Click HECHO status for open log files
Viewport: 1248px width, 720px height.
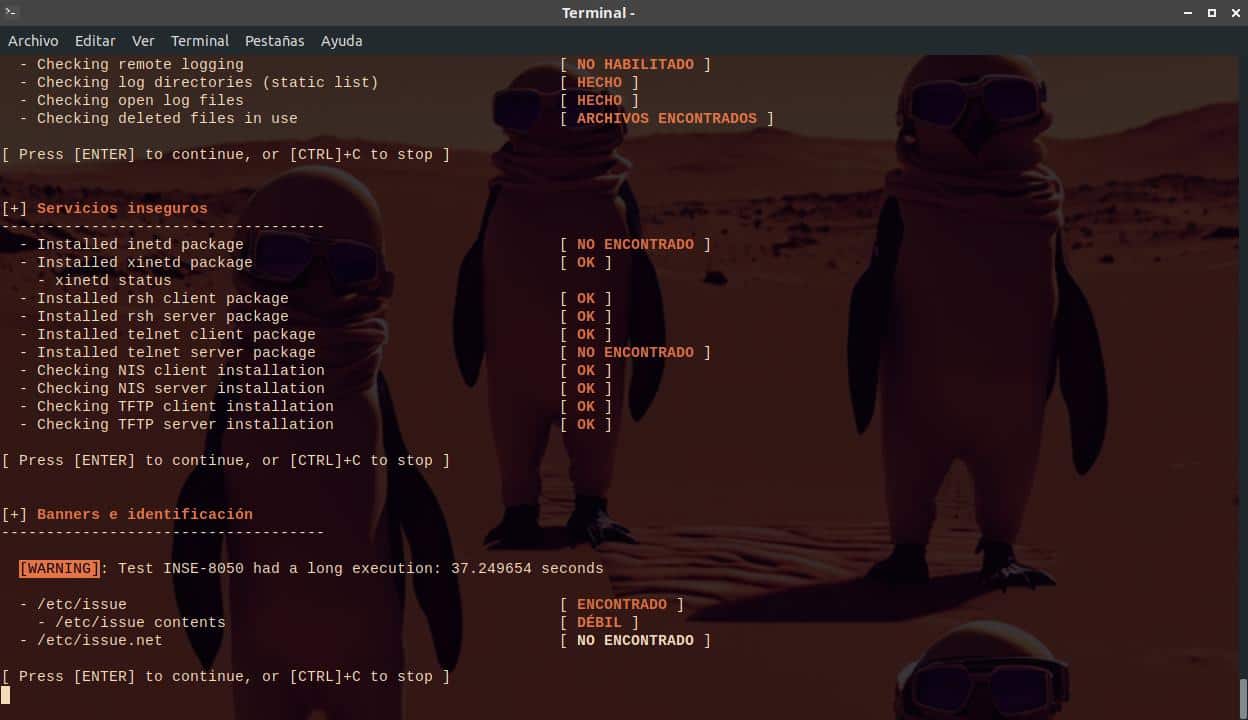click(599, 100)
